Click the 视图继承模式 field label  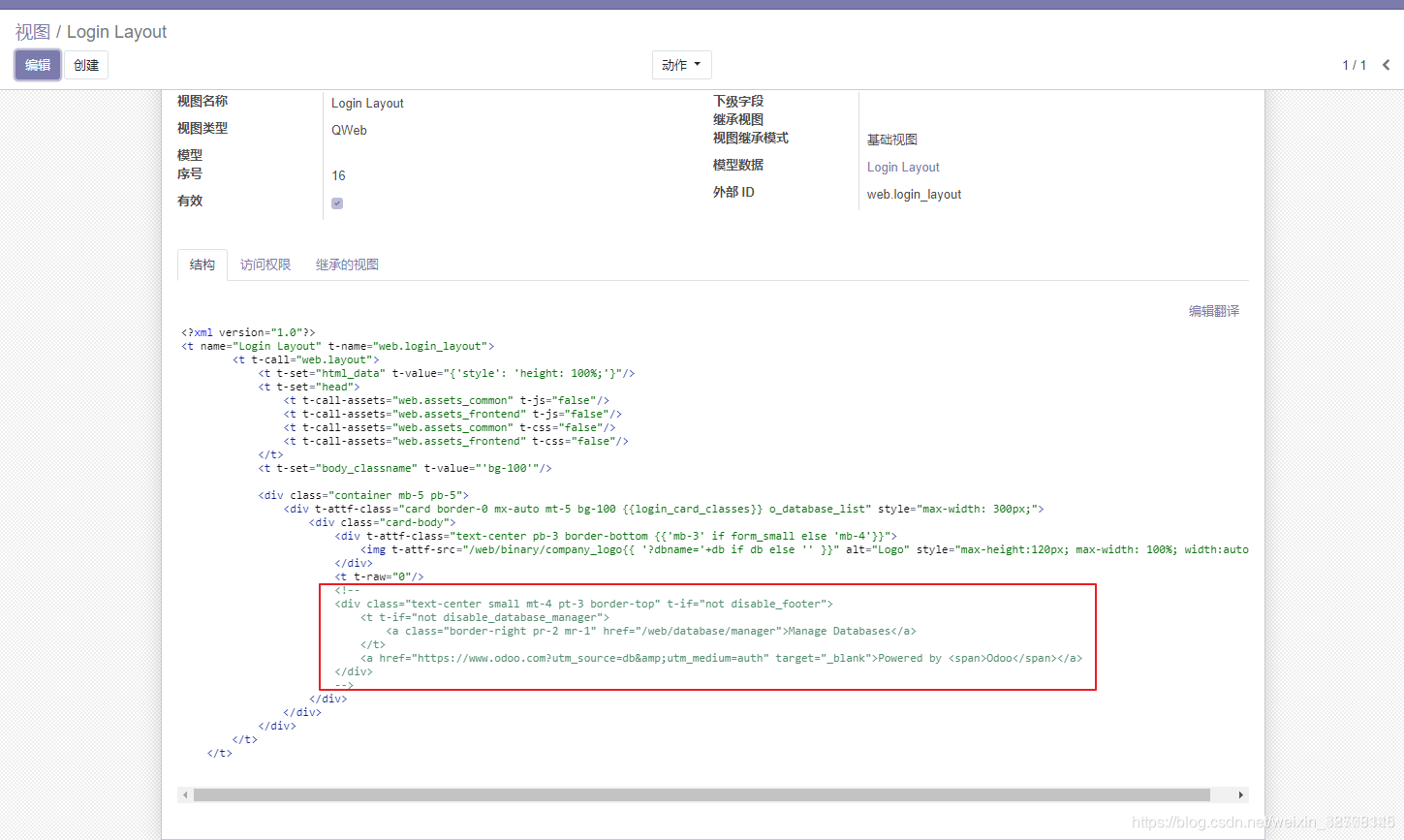point(751,138)
